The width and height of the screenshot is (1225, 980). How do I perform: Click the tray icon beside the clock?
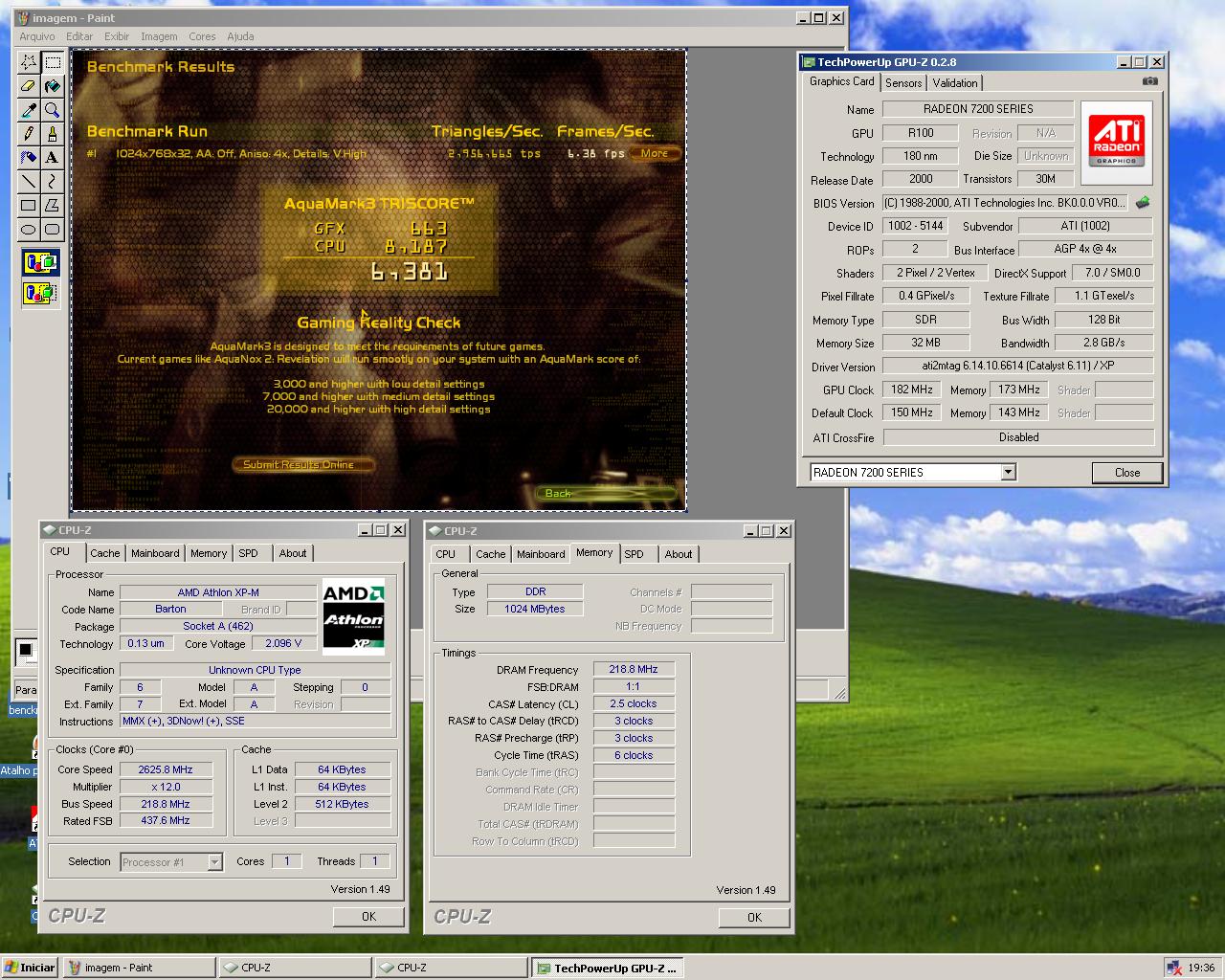pyautogui.click(x=1173, y=968)
